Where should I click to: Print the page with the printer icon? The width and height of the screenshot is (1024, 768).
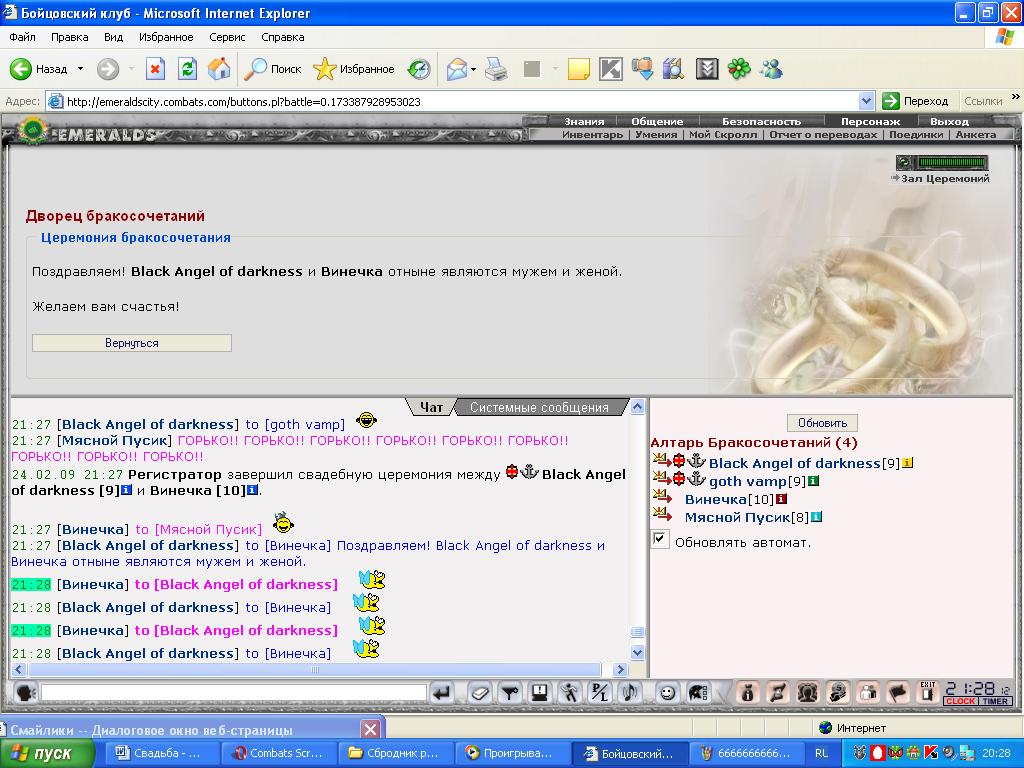pos(496,69)
